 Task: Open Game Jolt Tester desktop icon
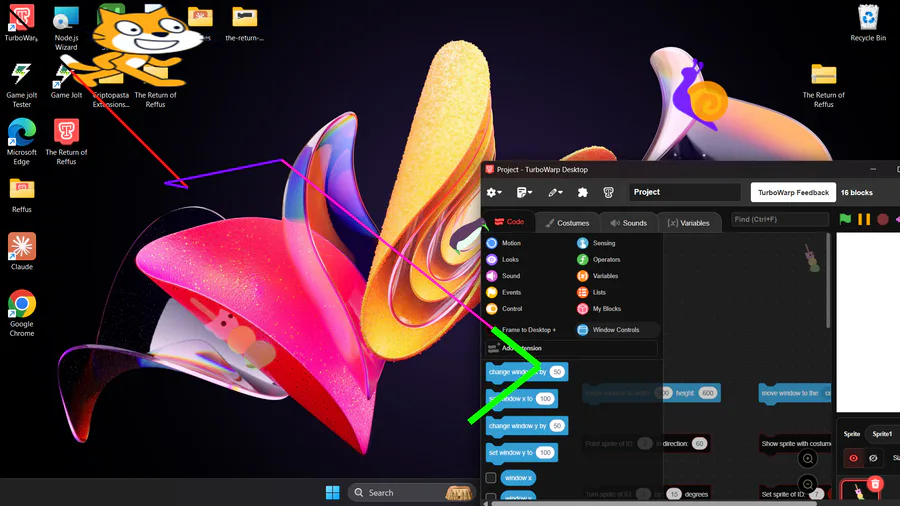coord(21,85)
